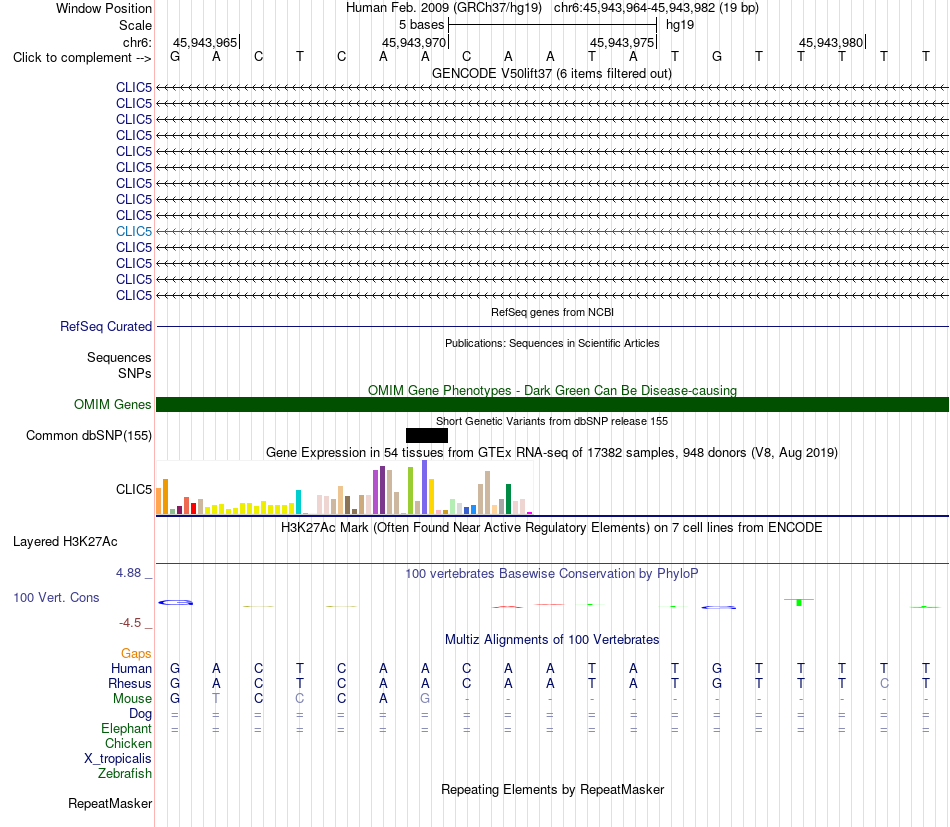Click the RepeatMasker track label
The image size is (950, 827).
coord(110,803)
